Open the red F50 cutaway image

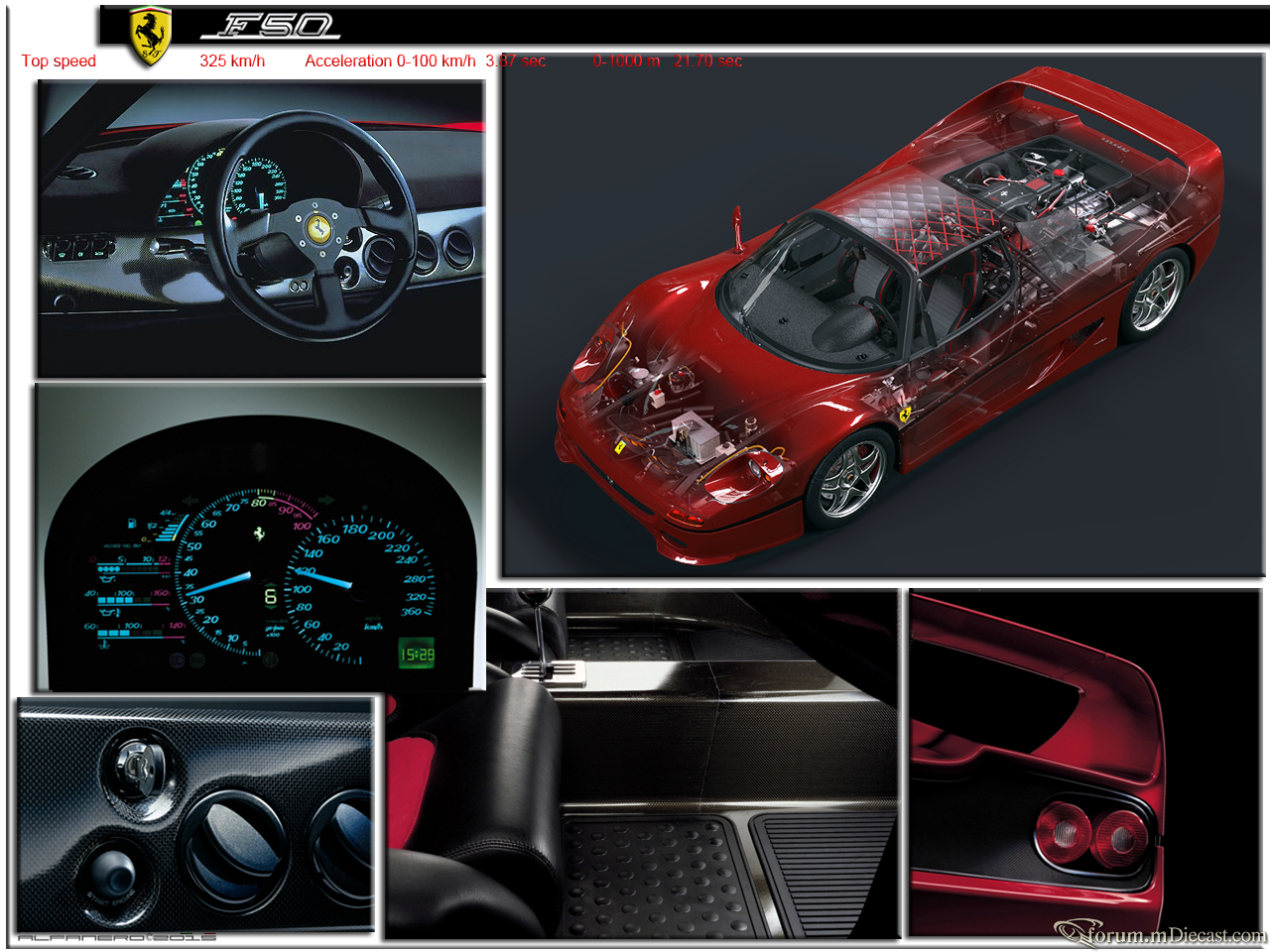(882, 315)
